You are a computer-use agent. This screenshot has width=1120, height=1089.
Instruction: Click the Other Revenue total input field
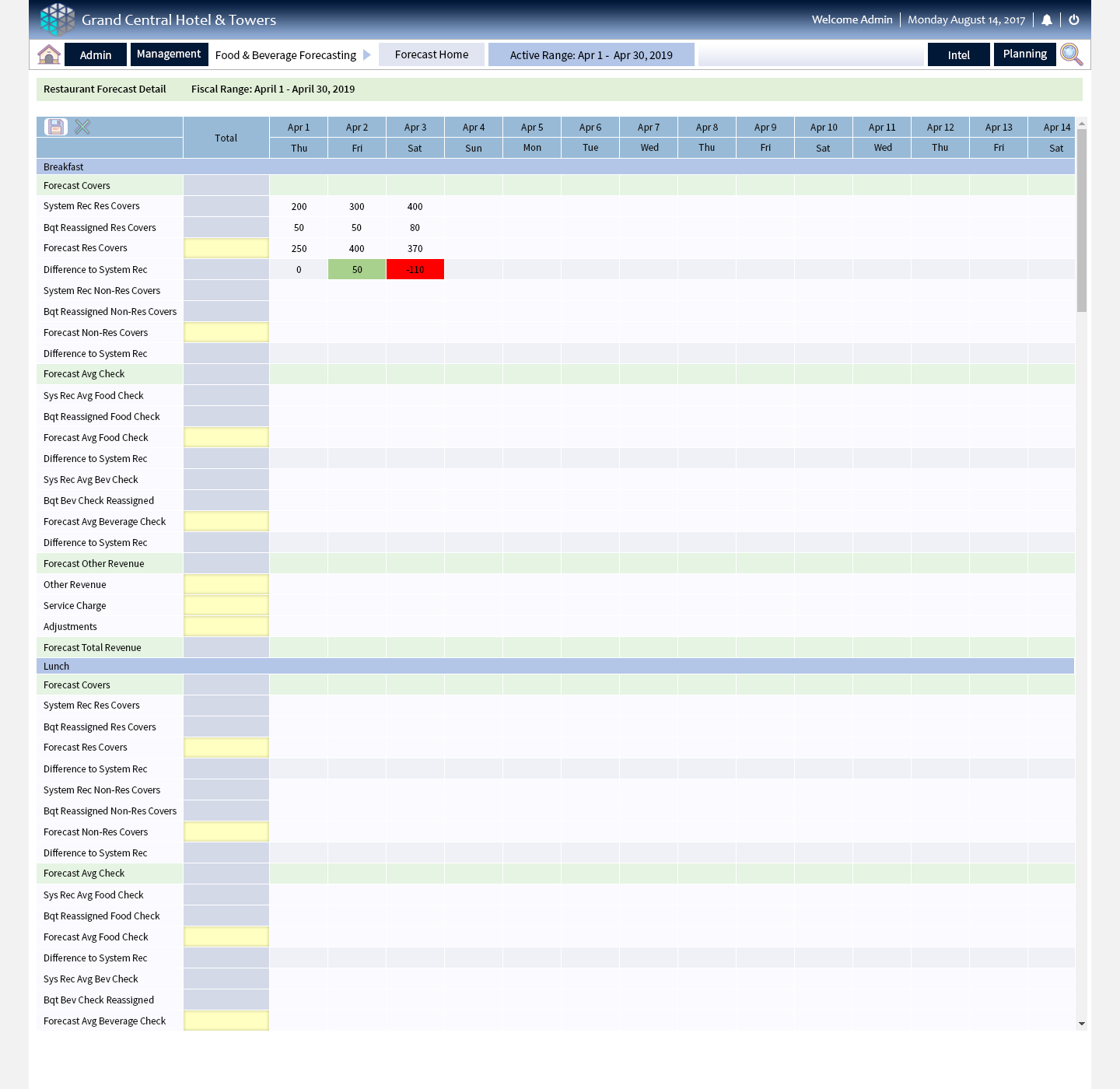[x=226, y=585]
